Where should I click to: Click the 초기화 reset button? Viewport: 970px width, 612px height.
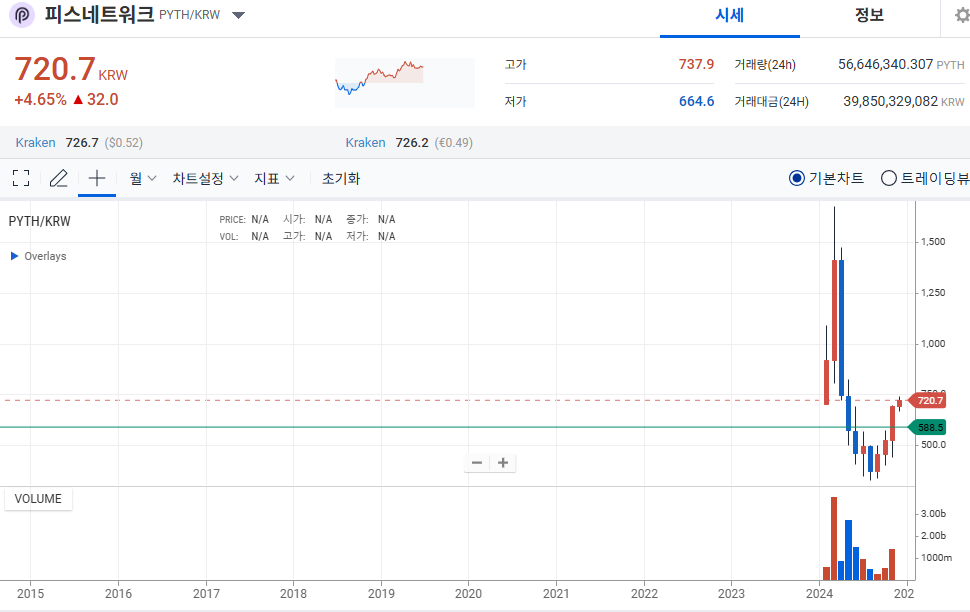point(341,178)
